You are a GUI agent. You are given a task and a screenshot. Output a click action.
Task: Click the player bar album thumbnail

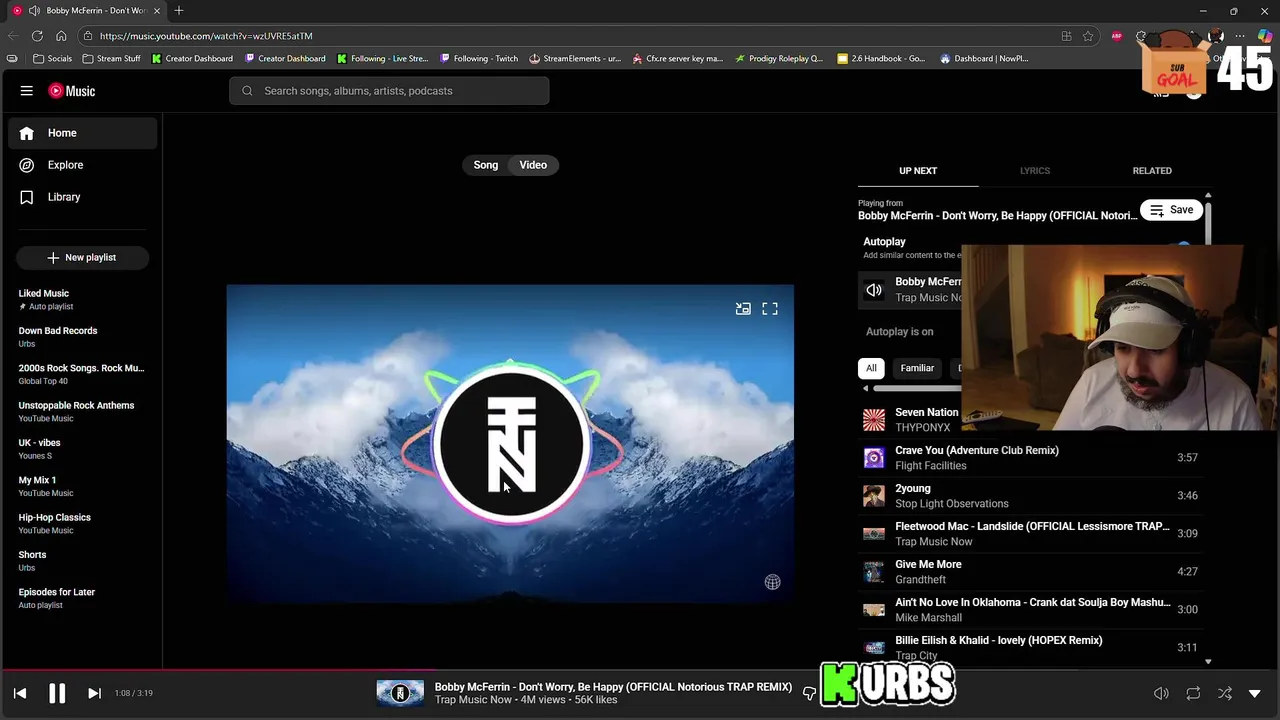(x=400, y=693)
